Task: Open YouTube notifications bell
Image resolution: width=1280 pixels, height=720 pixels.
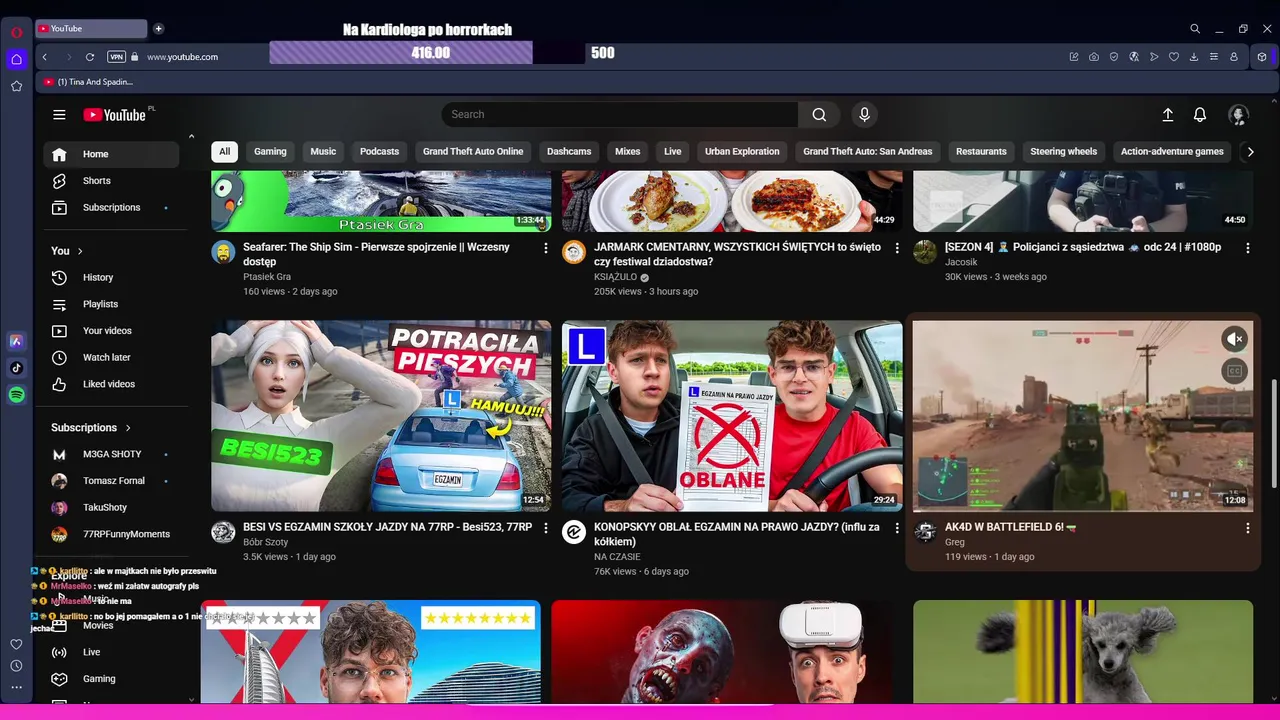Action: (1200, 115)
